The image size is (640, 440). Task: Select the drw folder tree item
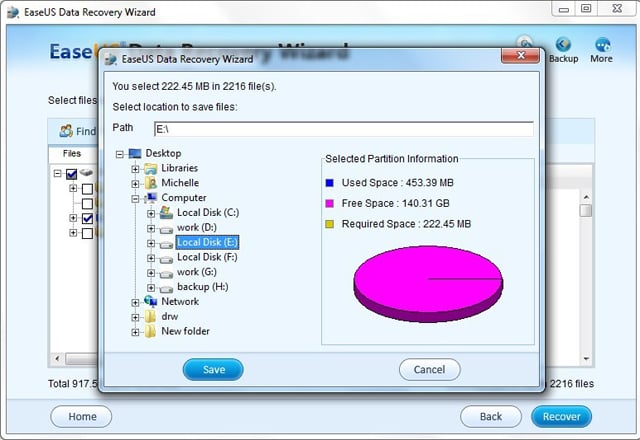point(170,316)
